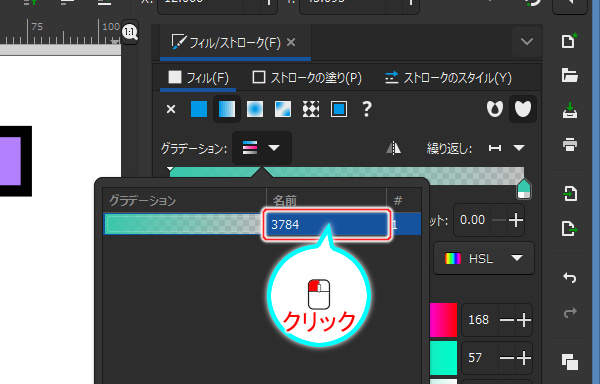Screen dimensions: 600x384
Task: Click the Undo arrow icon
Action: (569, 278)
